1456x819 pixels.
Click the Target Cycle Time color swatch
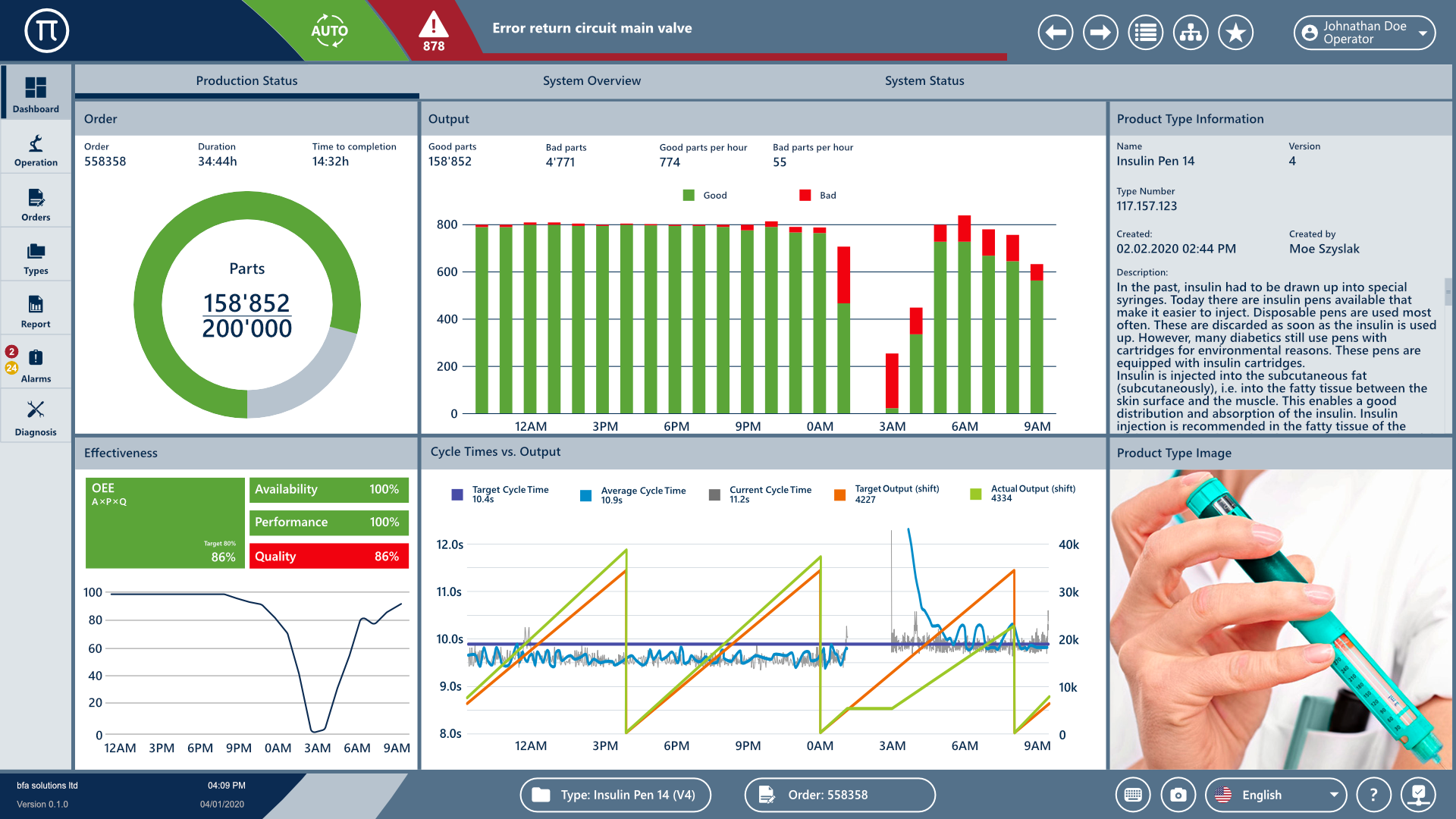coord(457,494)
